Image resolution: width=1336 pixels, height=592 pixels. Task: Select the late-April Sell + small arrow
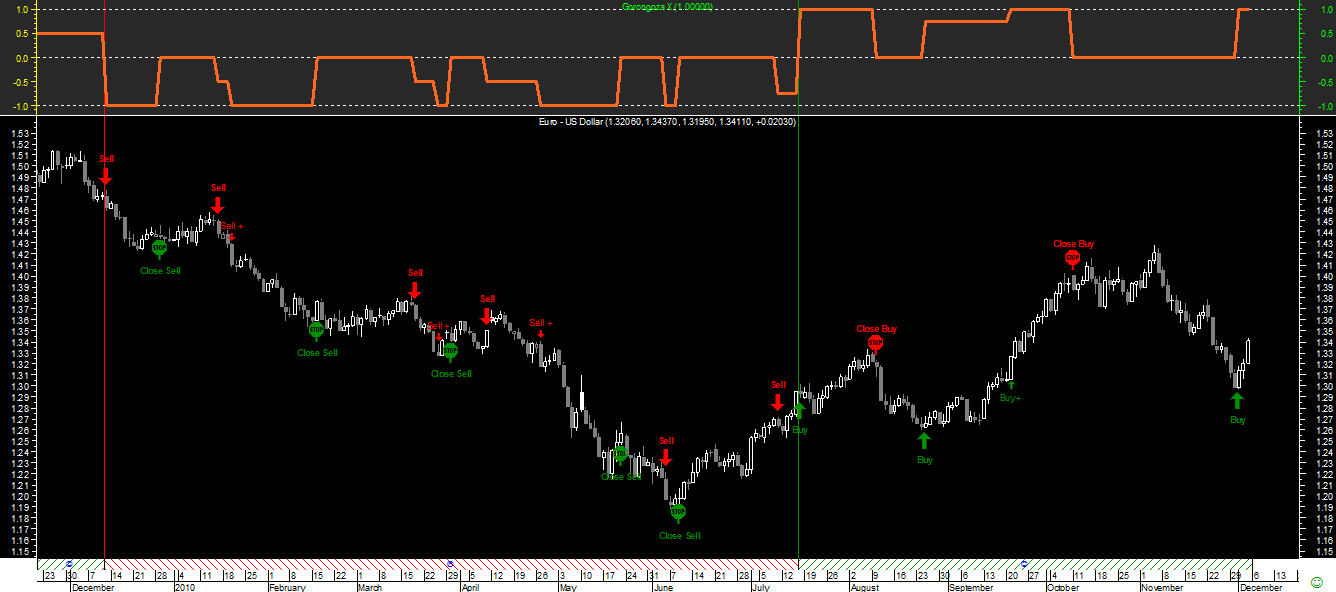[541, 334]
